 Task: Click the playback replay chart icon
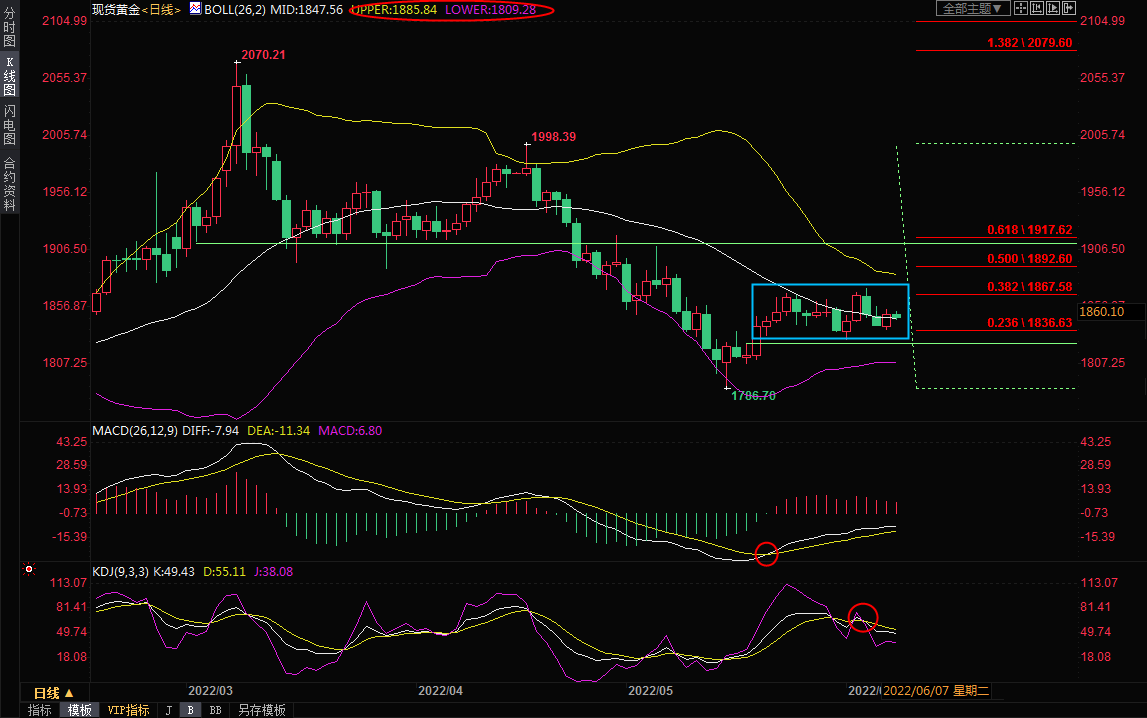click(1053, 8)
